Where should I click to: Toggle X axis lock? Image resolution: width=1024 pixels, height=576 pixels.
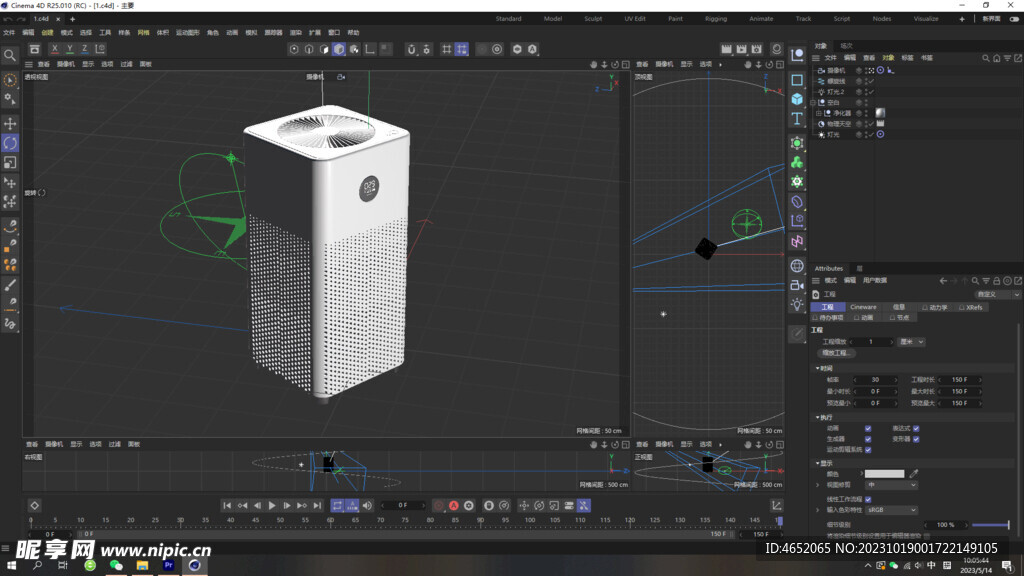point(55,49)
